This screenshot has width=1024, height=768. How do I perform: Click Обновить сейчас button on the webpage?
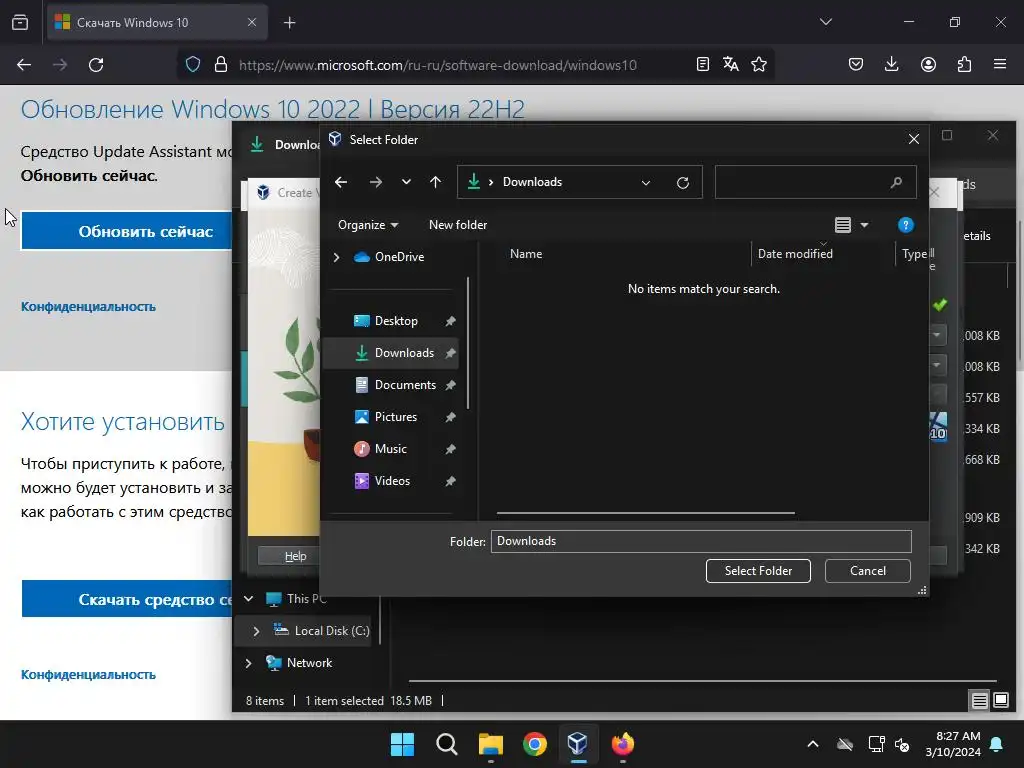127,231
